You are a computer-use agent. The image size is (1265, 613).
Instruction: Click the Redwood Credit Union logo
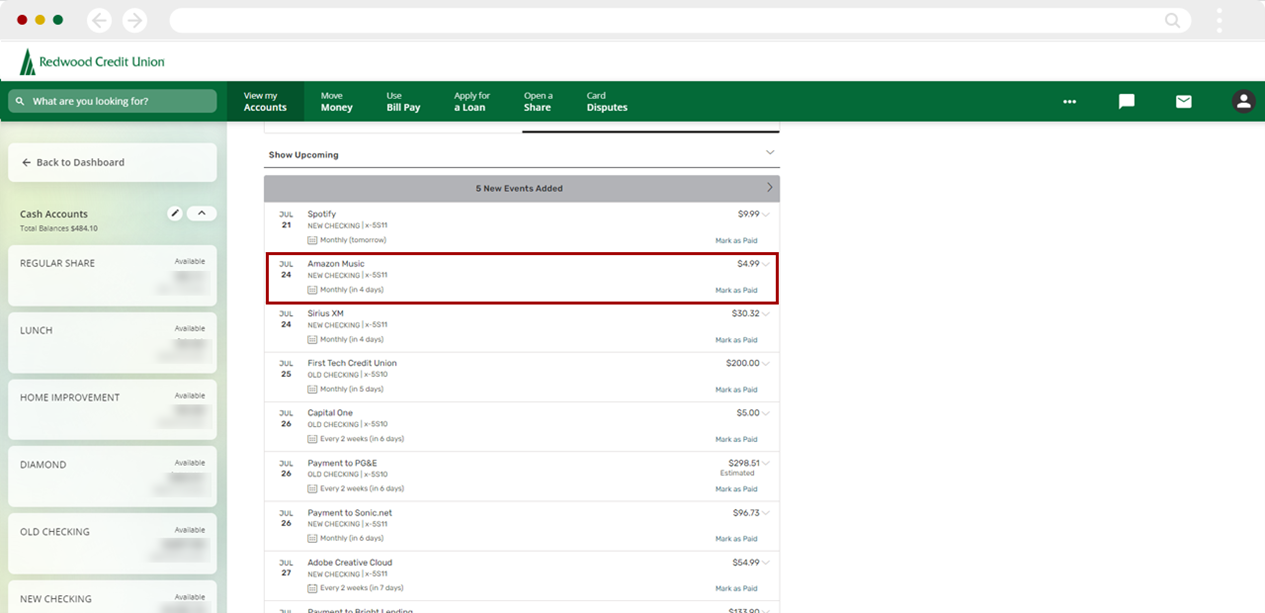tap(92, 62)
